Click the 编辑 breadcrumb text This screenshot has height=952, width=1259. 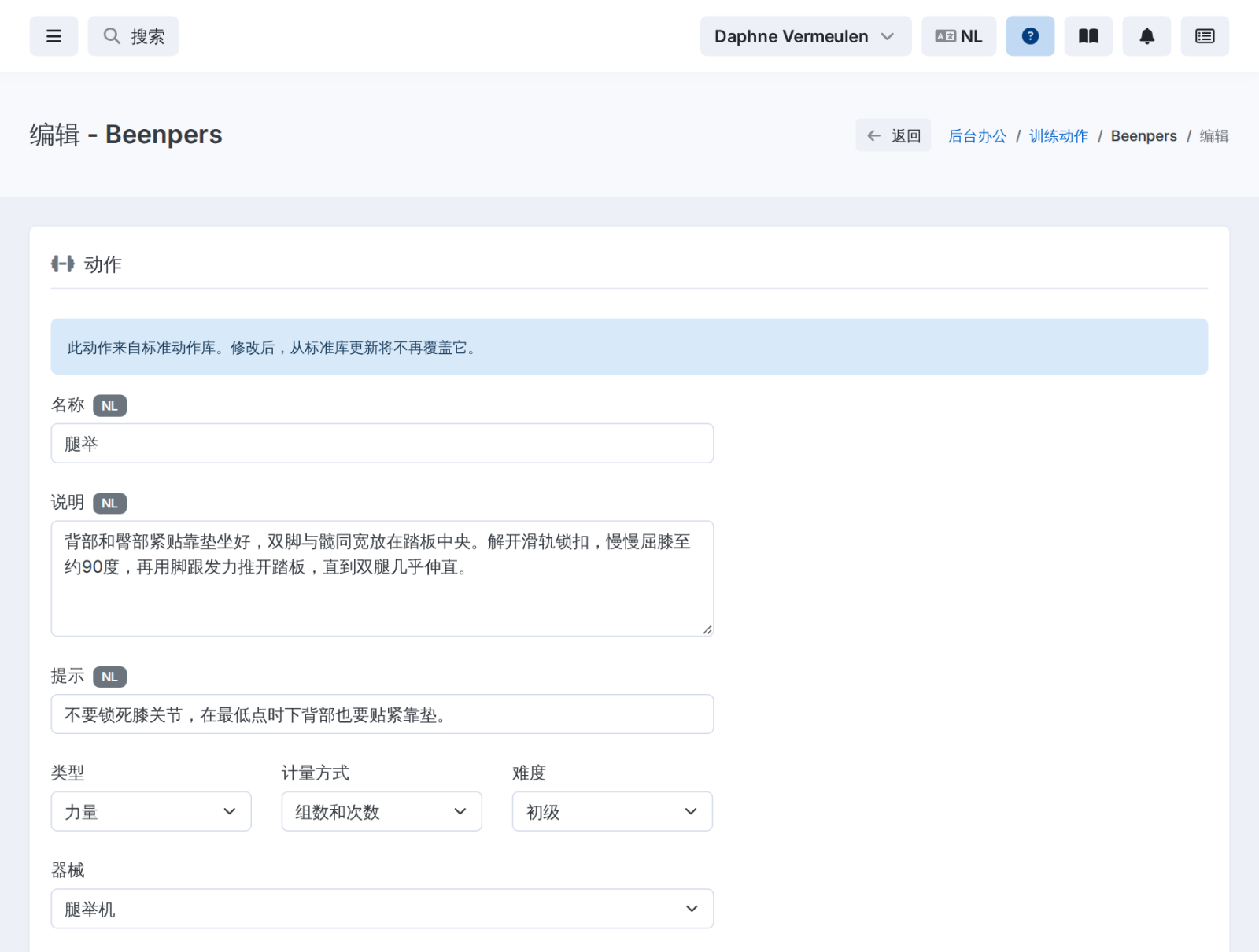(1213, 136)
